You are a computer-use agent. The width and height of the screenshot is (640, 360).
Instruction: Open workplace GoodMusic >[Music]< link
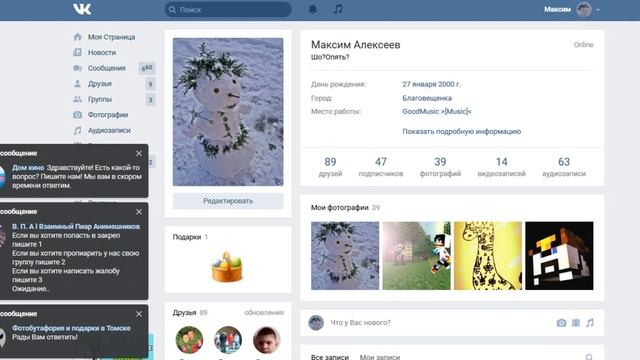click(437, 111)
